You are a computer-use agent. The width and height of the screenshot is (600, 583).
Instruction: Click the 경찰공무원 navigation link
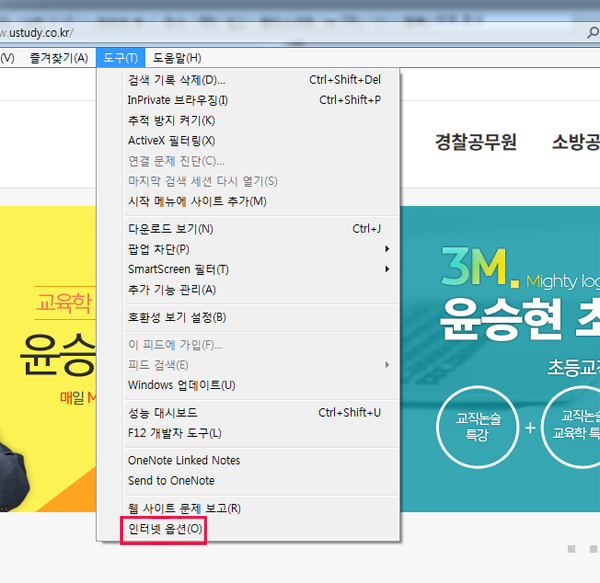click(x=476, y=142)
